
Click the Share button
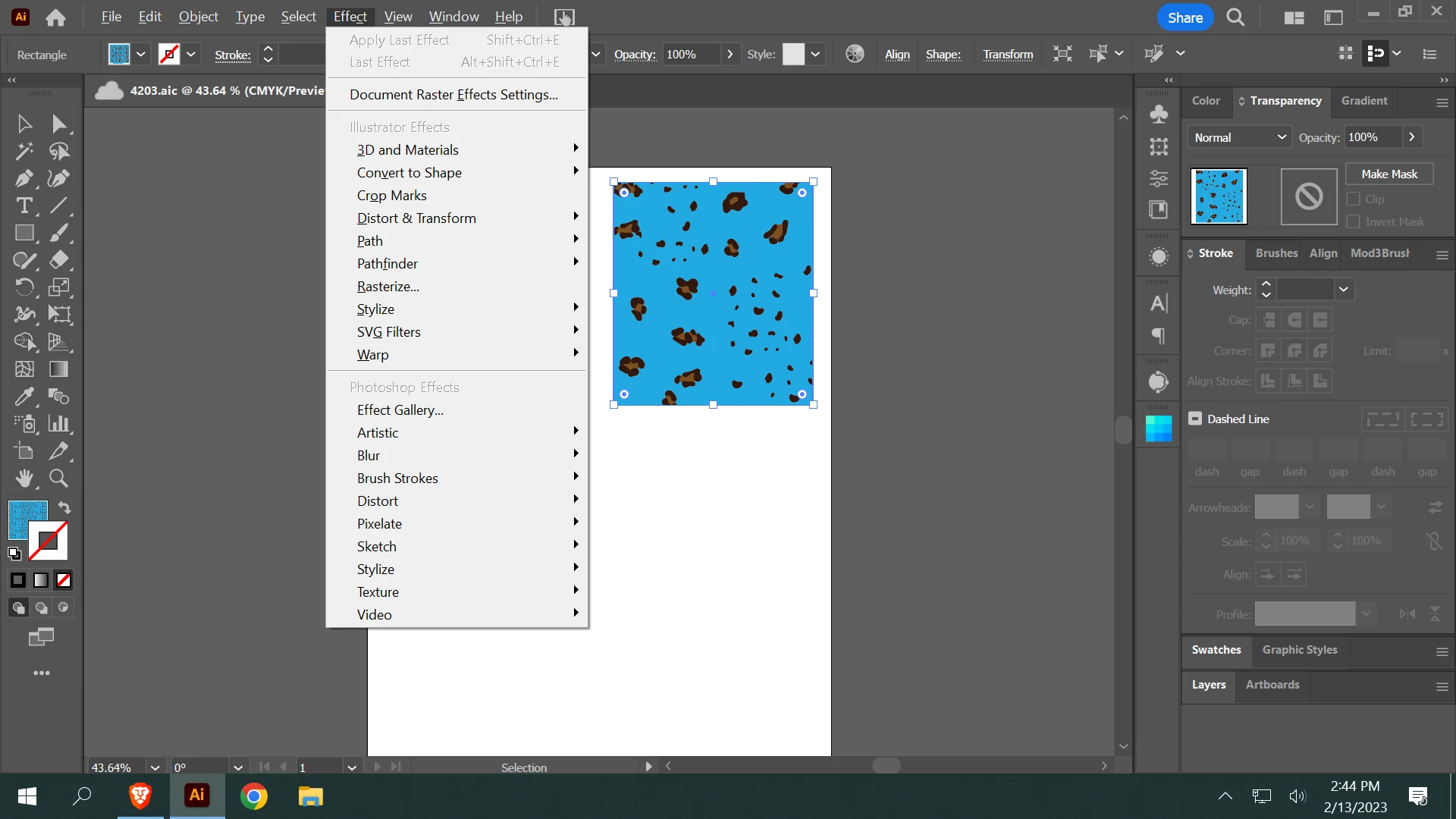[x=1185, y=17]
